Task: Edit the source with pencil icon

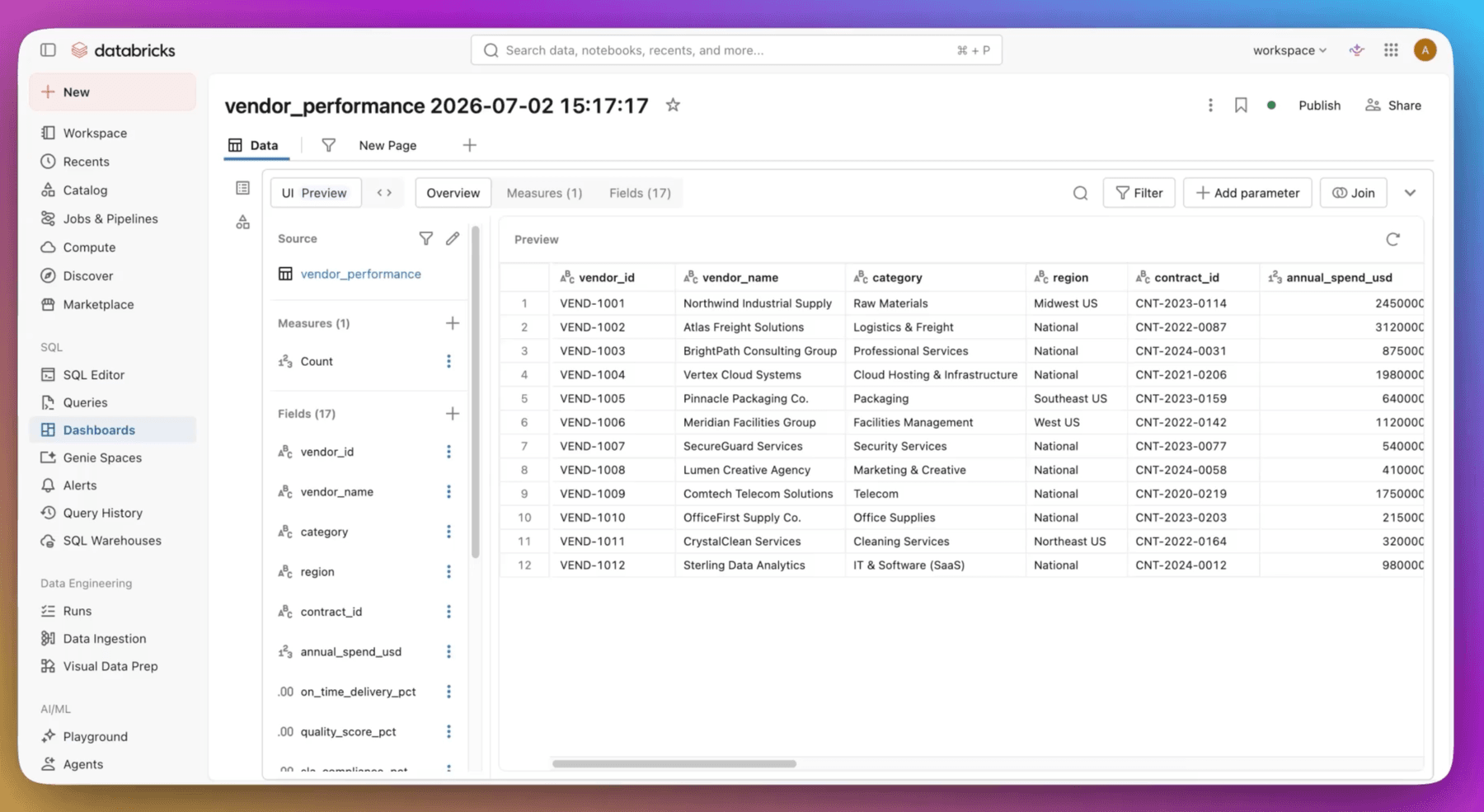Action: [453, 238]
